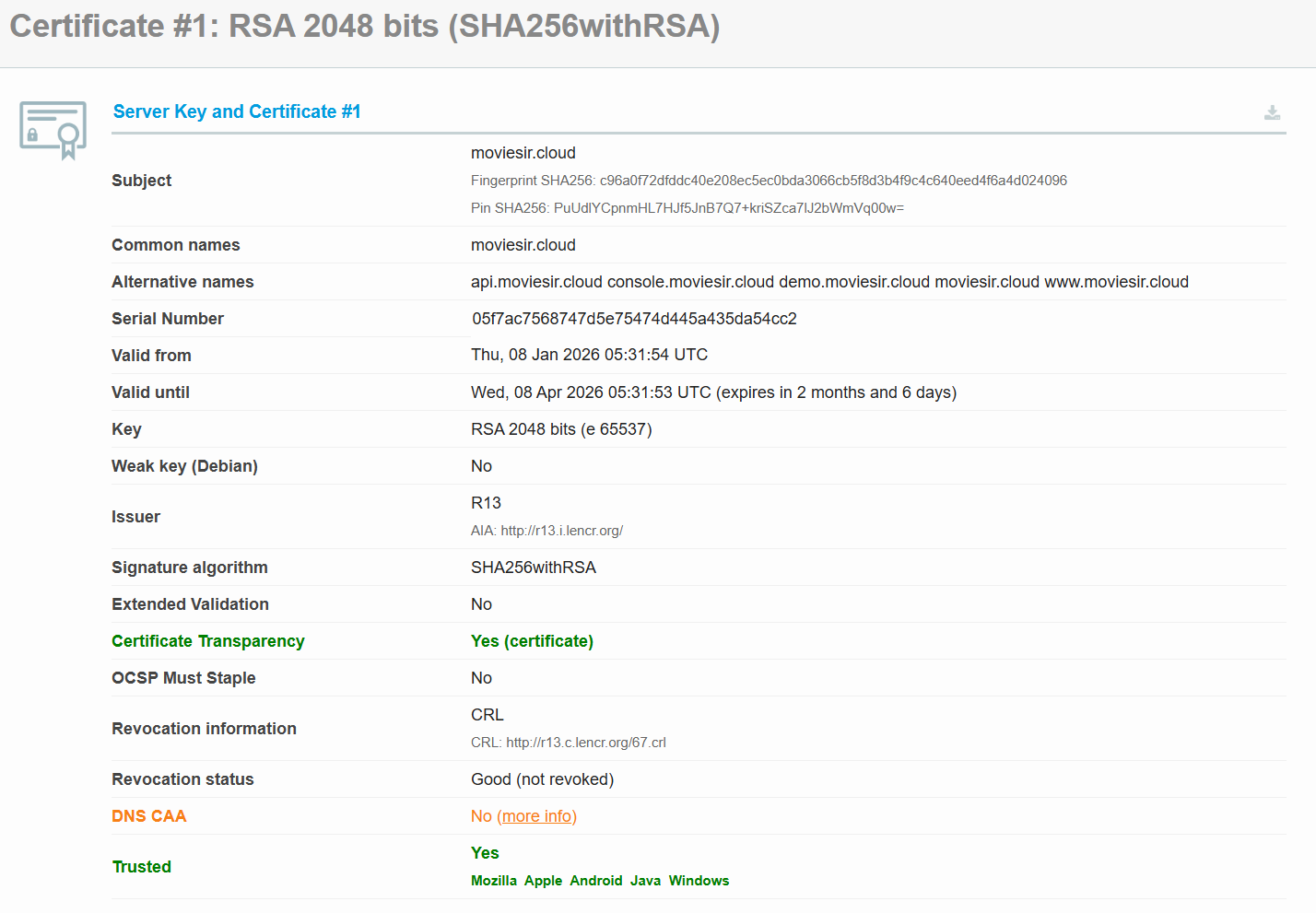Click the Windows trust store label

pos(699,881)
